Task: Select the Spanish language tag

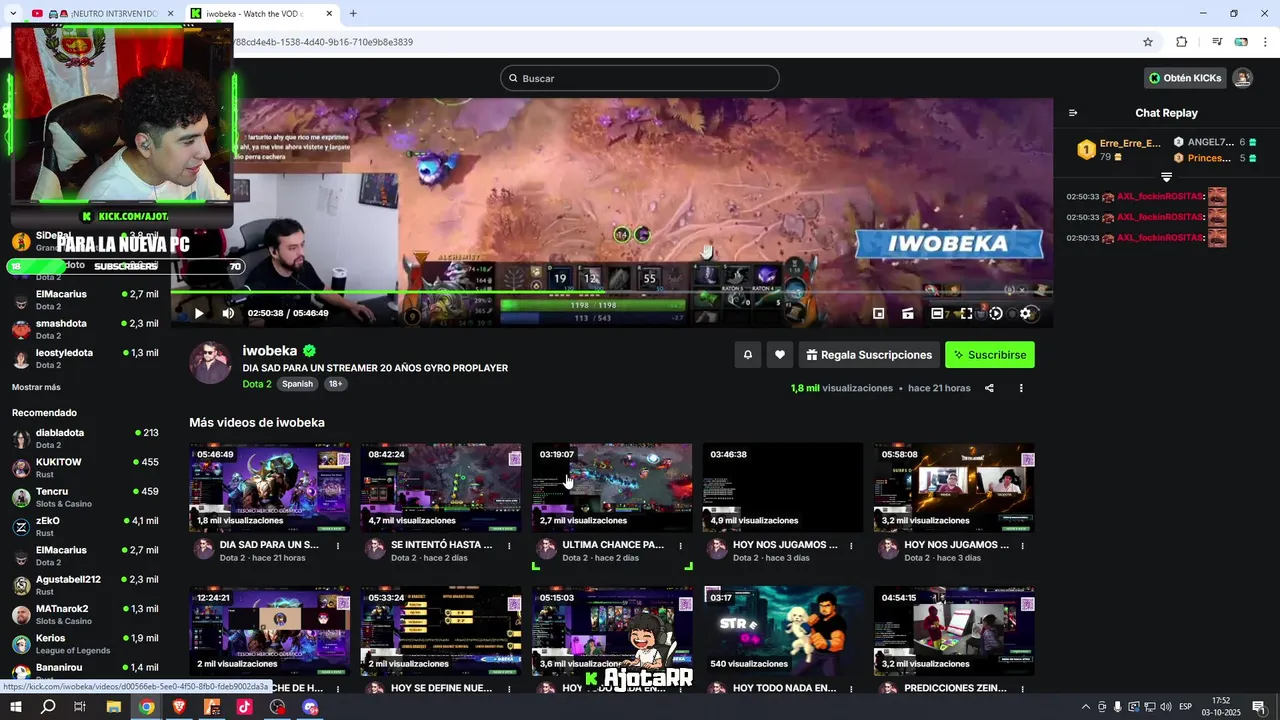Action: 297,384
